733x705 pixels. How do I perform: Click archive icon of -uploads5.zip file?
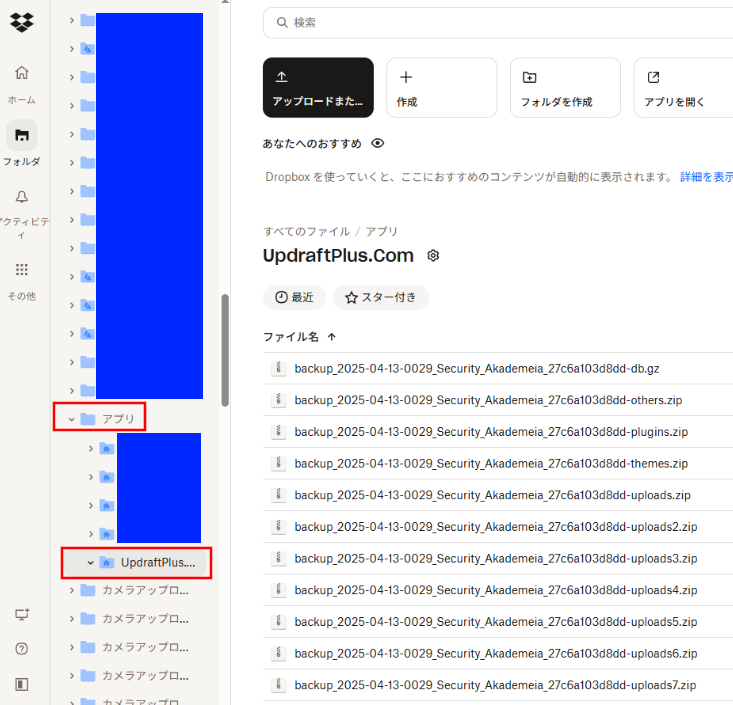click(279, 621)
